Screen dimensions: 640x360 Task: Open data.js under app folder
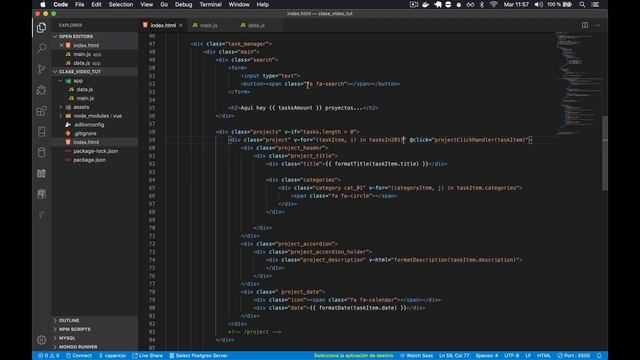click(x=84, y=89)
